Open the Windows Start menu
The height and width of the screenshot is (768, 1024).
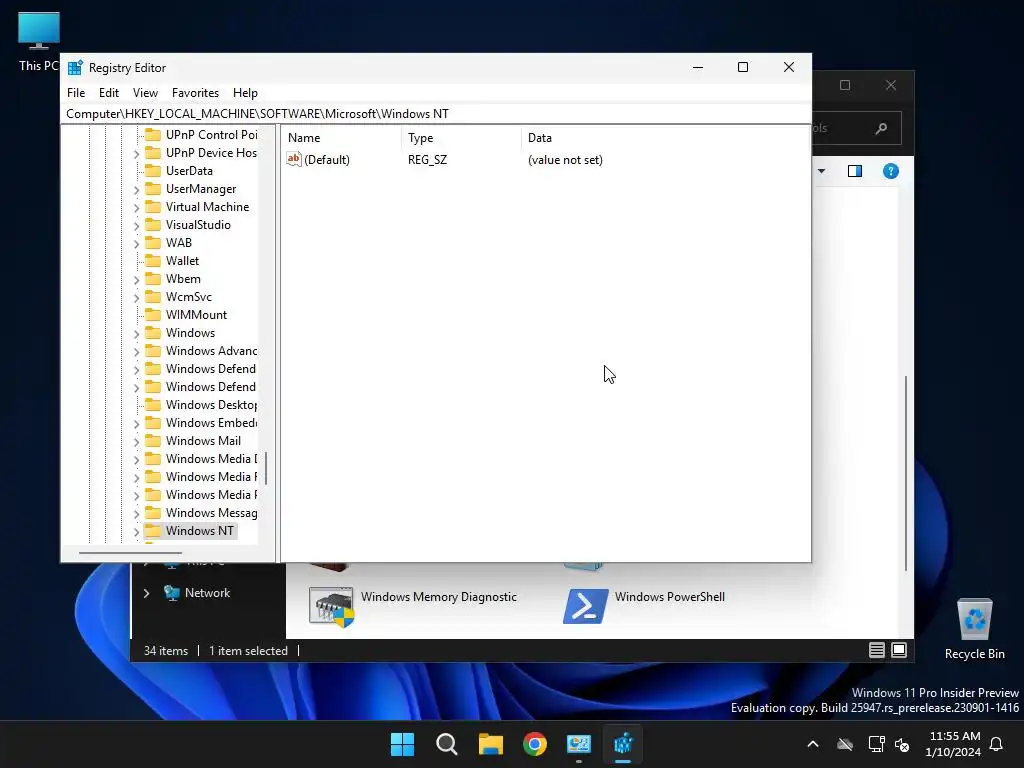(x=402, y=744)
